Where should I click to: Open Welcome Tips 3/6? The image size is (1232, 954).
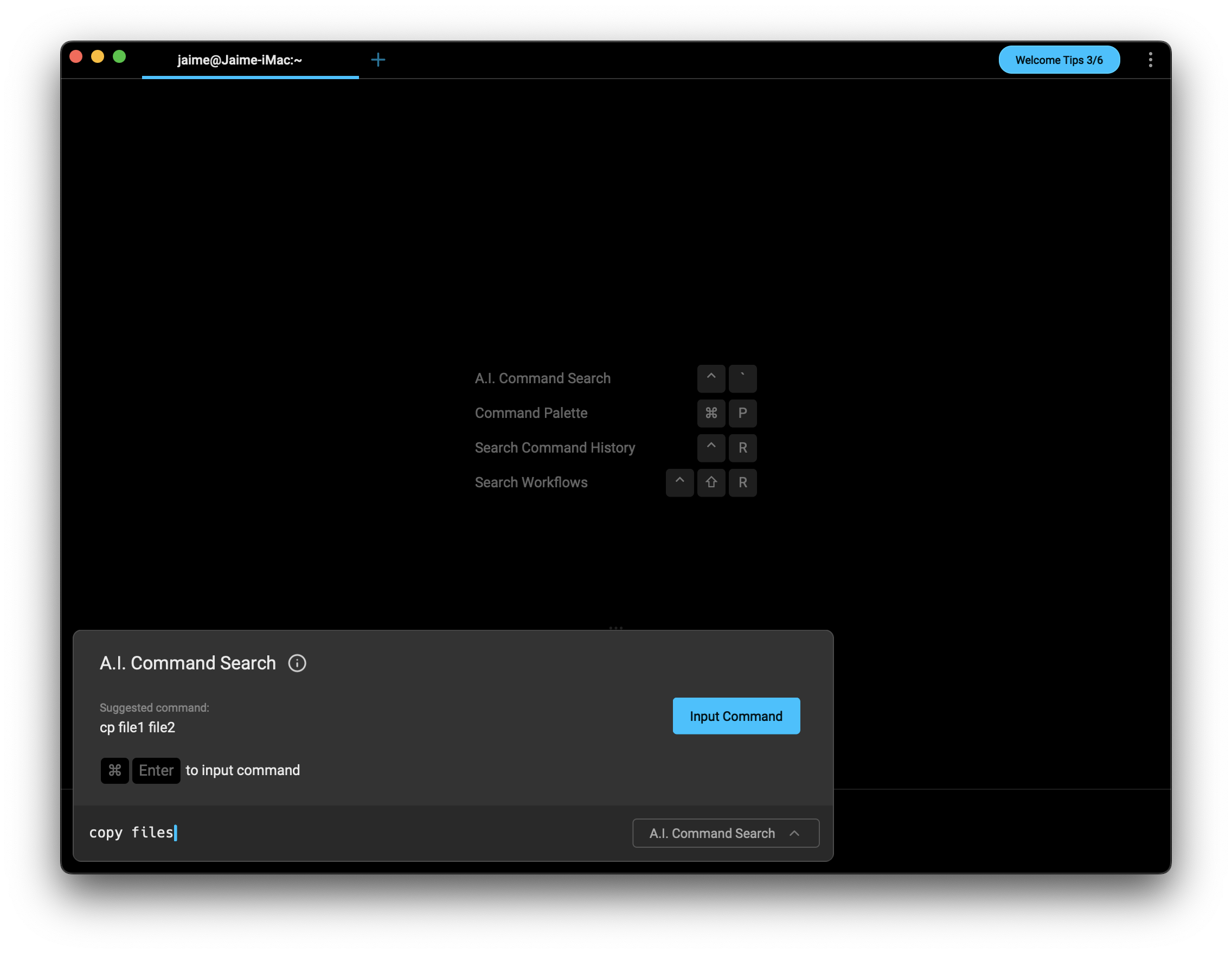(1058, 60)
